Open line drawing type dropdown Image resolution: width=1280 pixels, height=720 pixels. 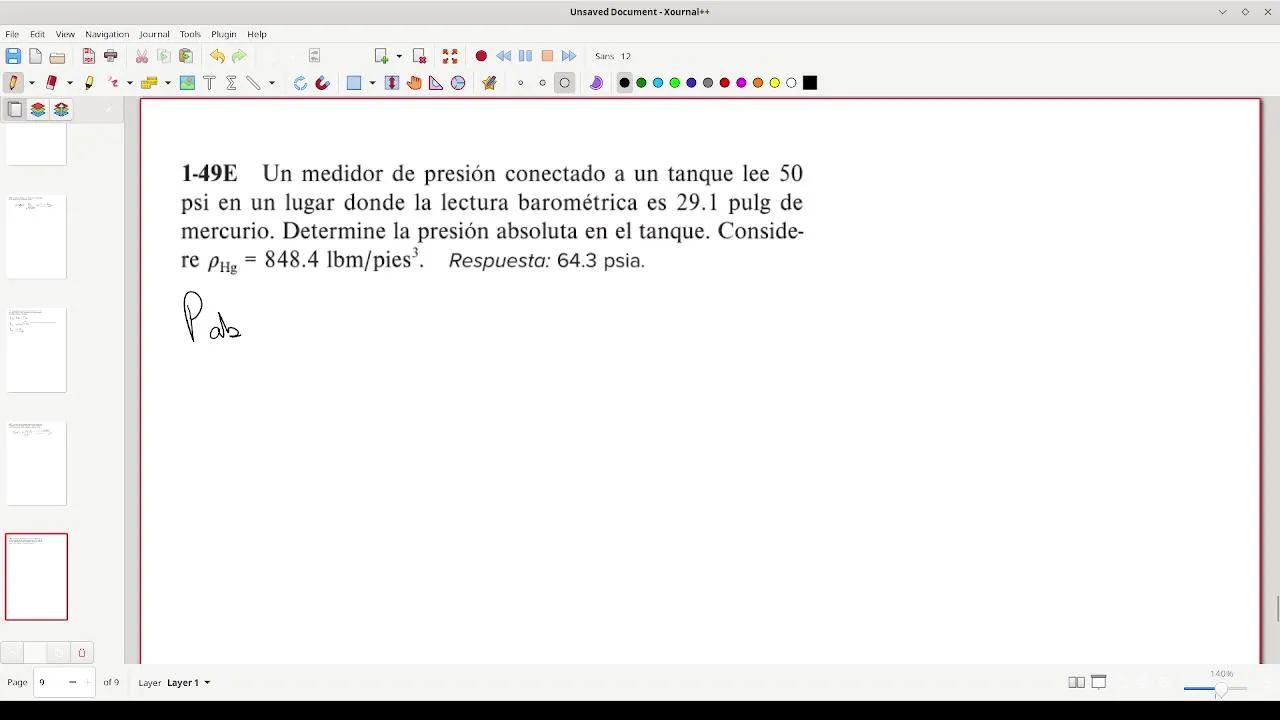coord(271,83)
